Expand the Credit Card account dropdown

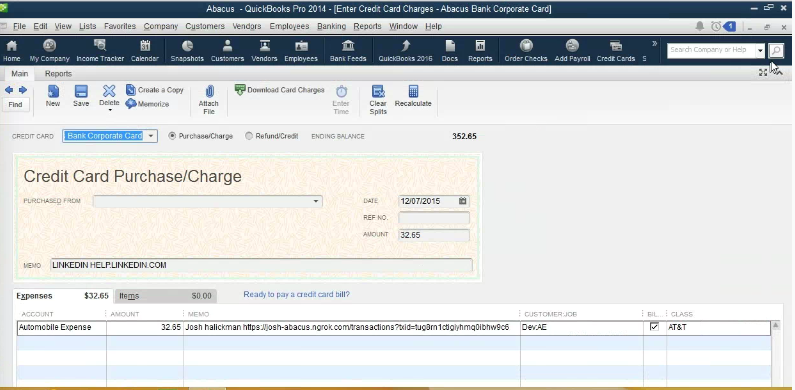pyautogui.click(x=151, y=136)
